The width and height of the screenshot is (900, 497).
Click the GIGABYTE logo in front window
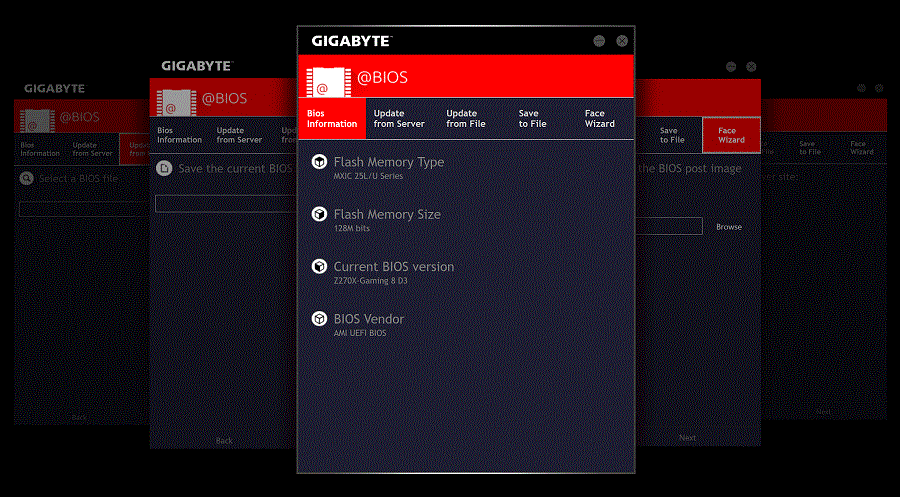[351, 41]
